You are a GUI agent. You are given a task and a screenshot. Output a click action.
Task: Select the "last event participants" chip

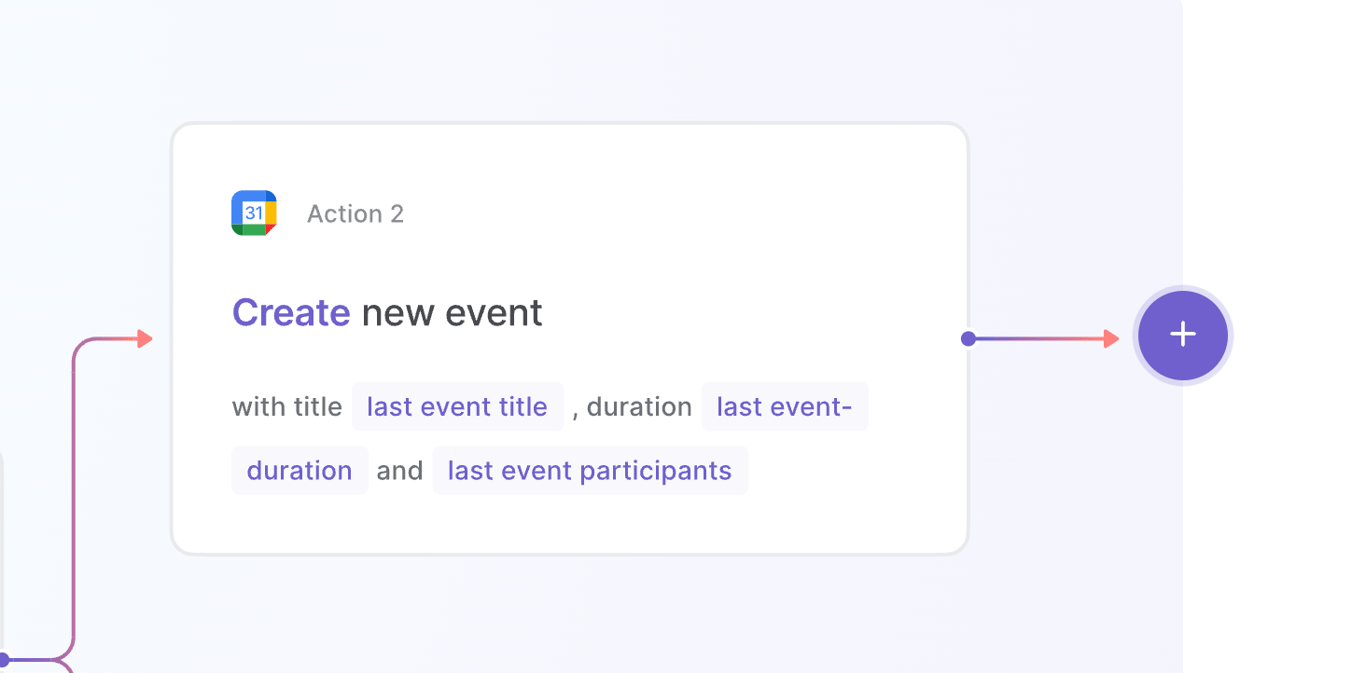589,470
